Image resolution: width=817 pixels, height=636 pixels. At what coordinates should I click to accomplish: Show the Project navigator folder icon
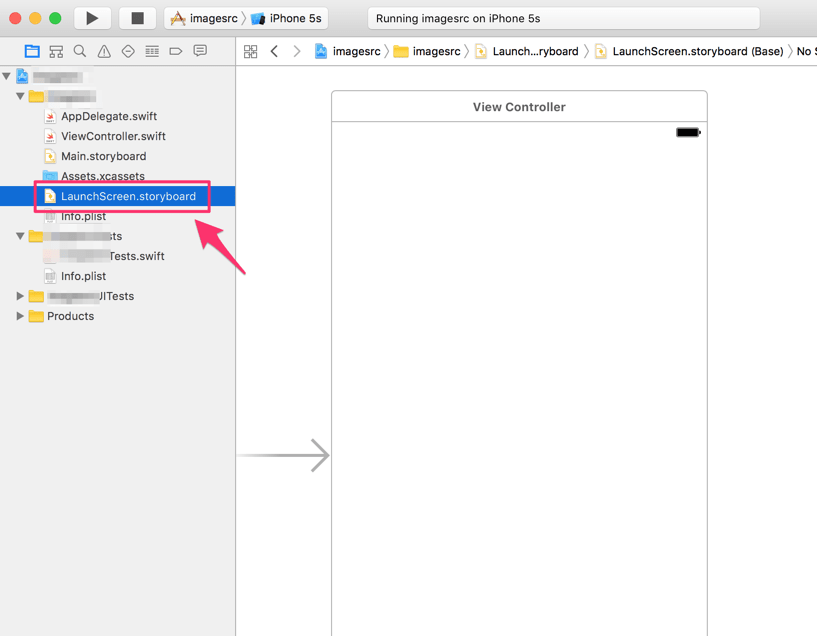pos(32,51)
